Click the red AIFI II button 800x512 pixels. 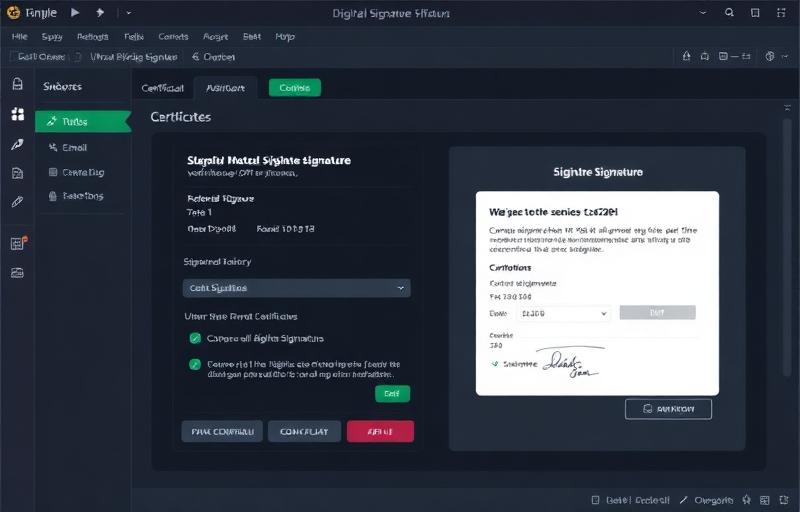tap(380, 431)
